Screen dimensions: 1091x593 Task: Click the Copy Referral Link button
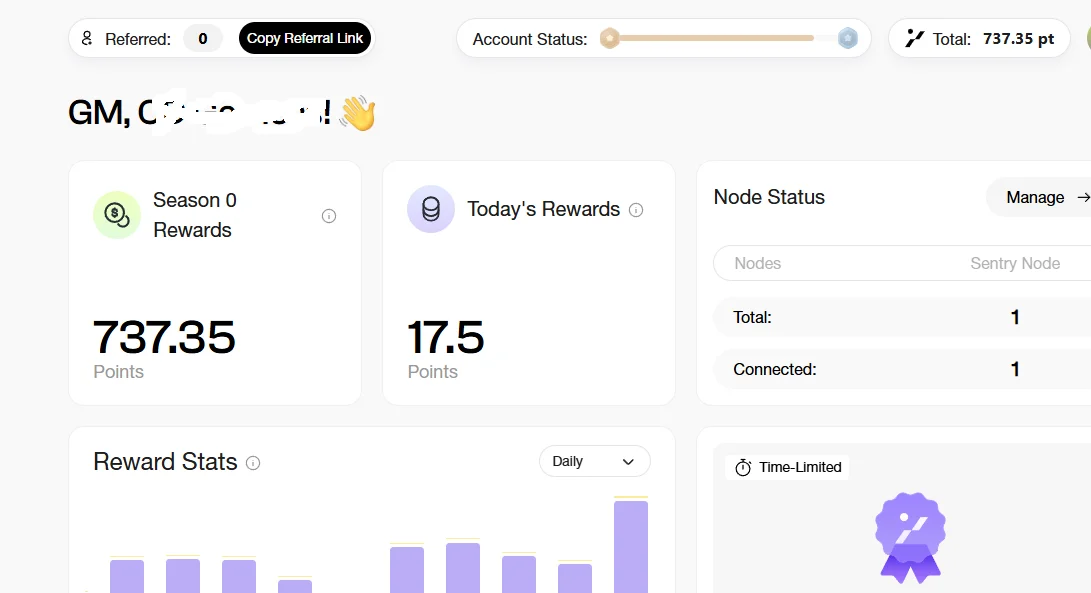coord(304,38)
